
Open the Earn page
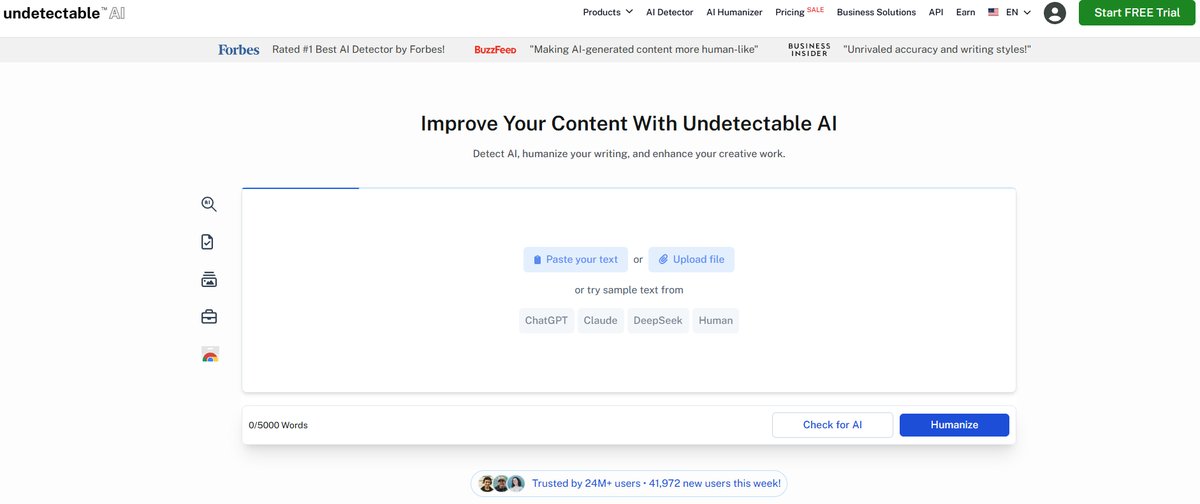[965, 12]
